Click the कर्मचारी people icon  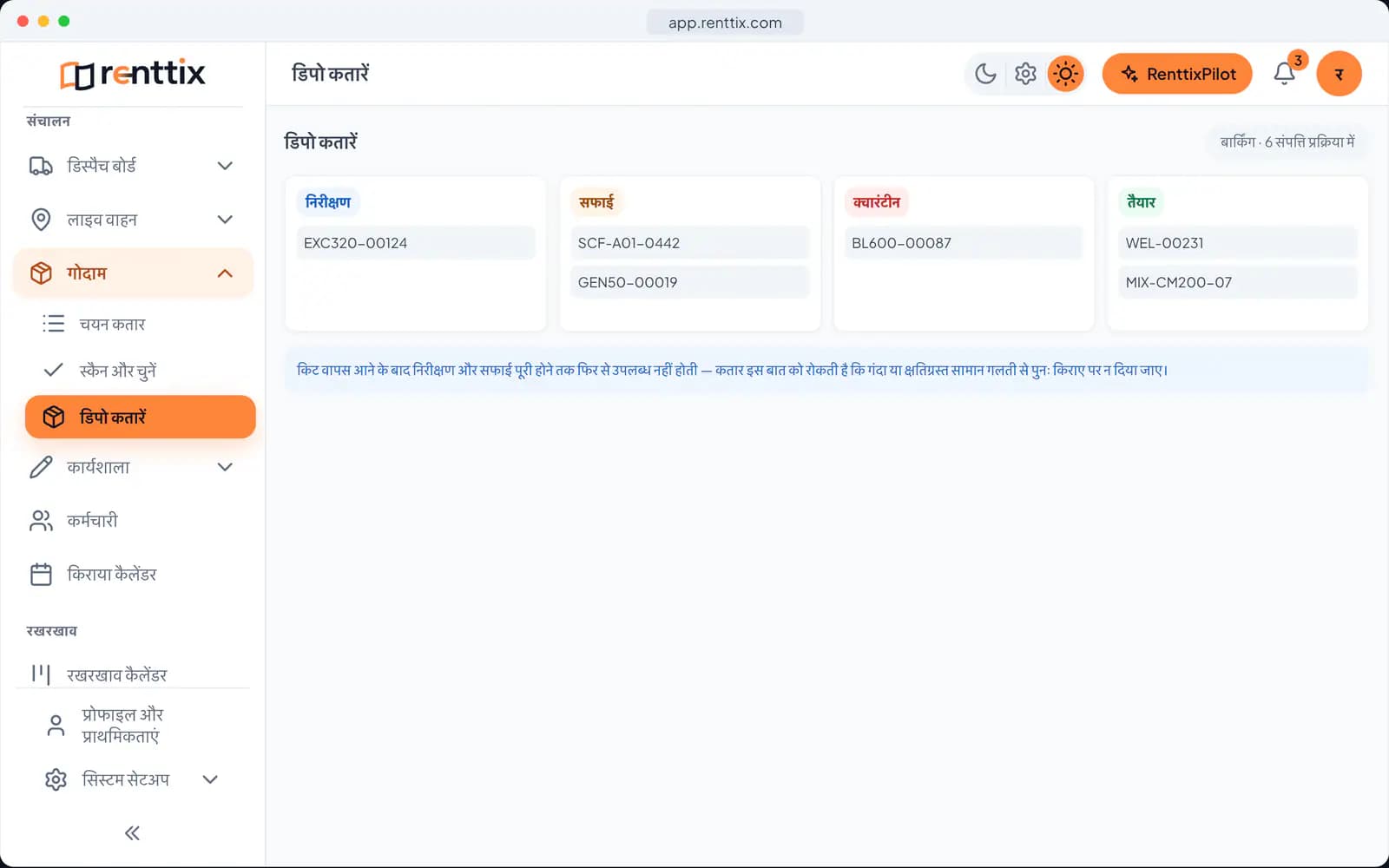point(41,521)
